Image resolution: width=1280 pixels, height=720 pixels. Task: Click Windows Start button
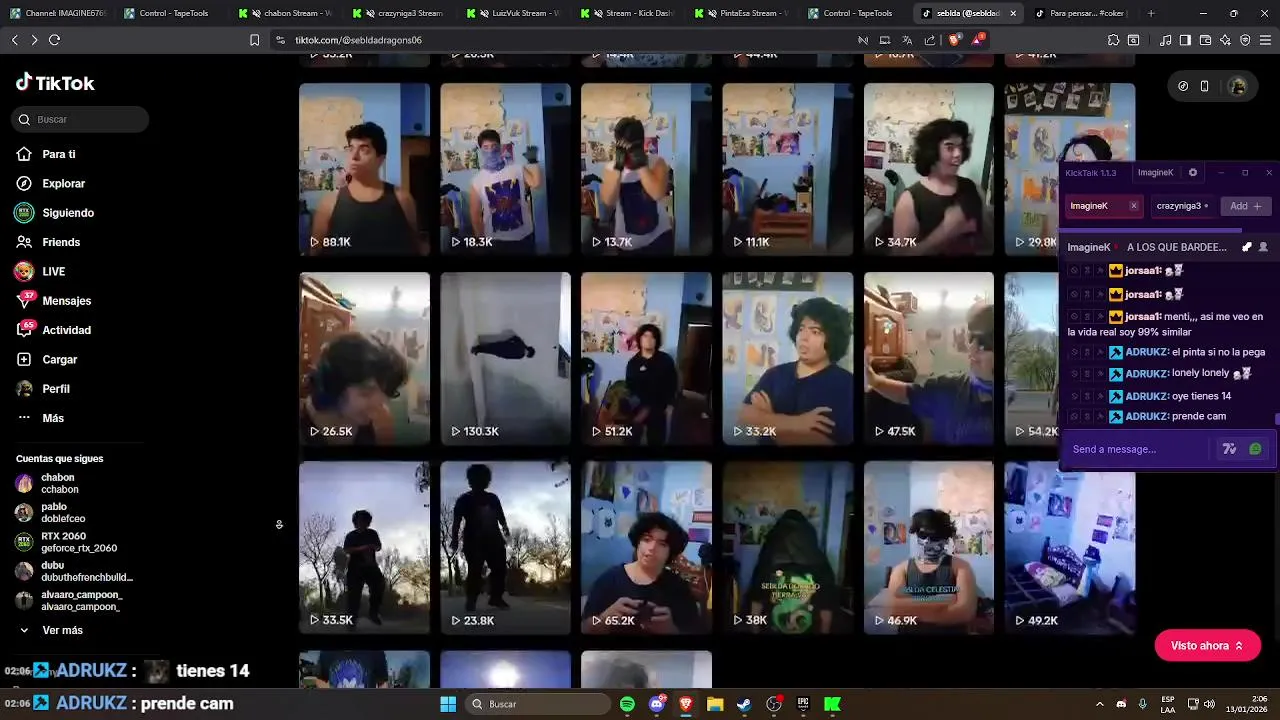pos(448,704)
